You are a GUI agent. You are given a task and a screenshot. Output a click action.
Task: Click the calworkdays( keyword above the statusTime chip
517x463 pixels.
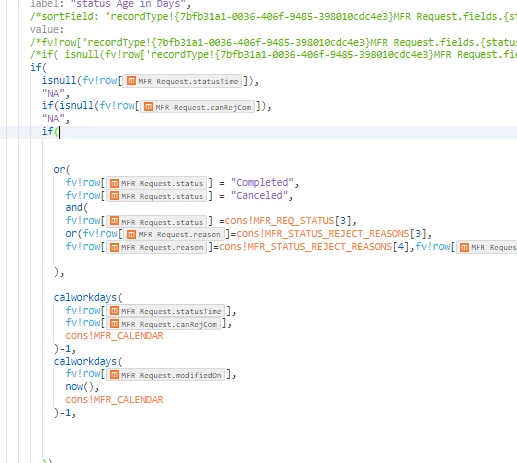88,297
